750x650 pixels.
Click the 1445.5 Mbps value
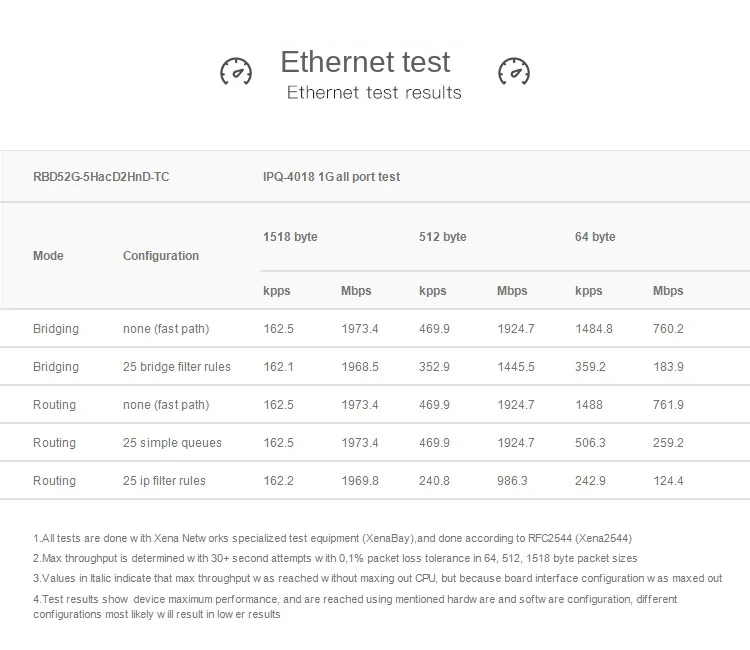[516, 367]
